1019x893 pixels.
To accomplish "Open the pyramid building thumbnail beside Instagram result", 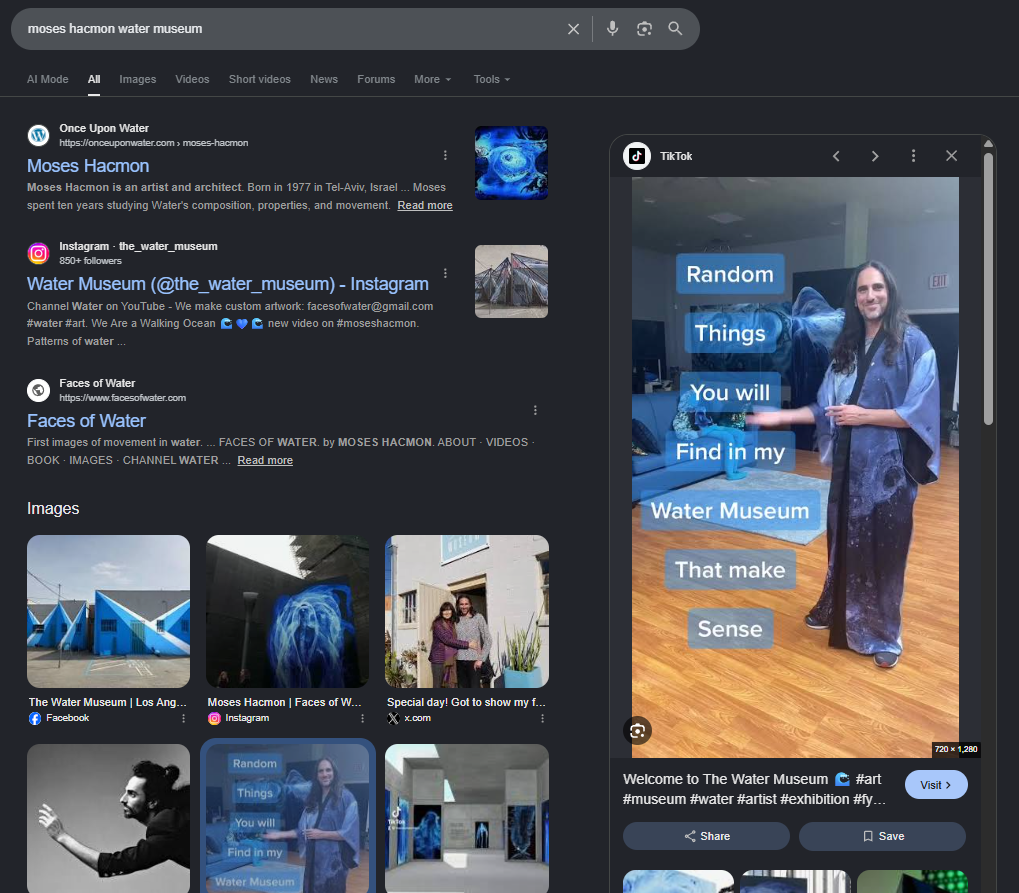I will point(511,281).
